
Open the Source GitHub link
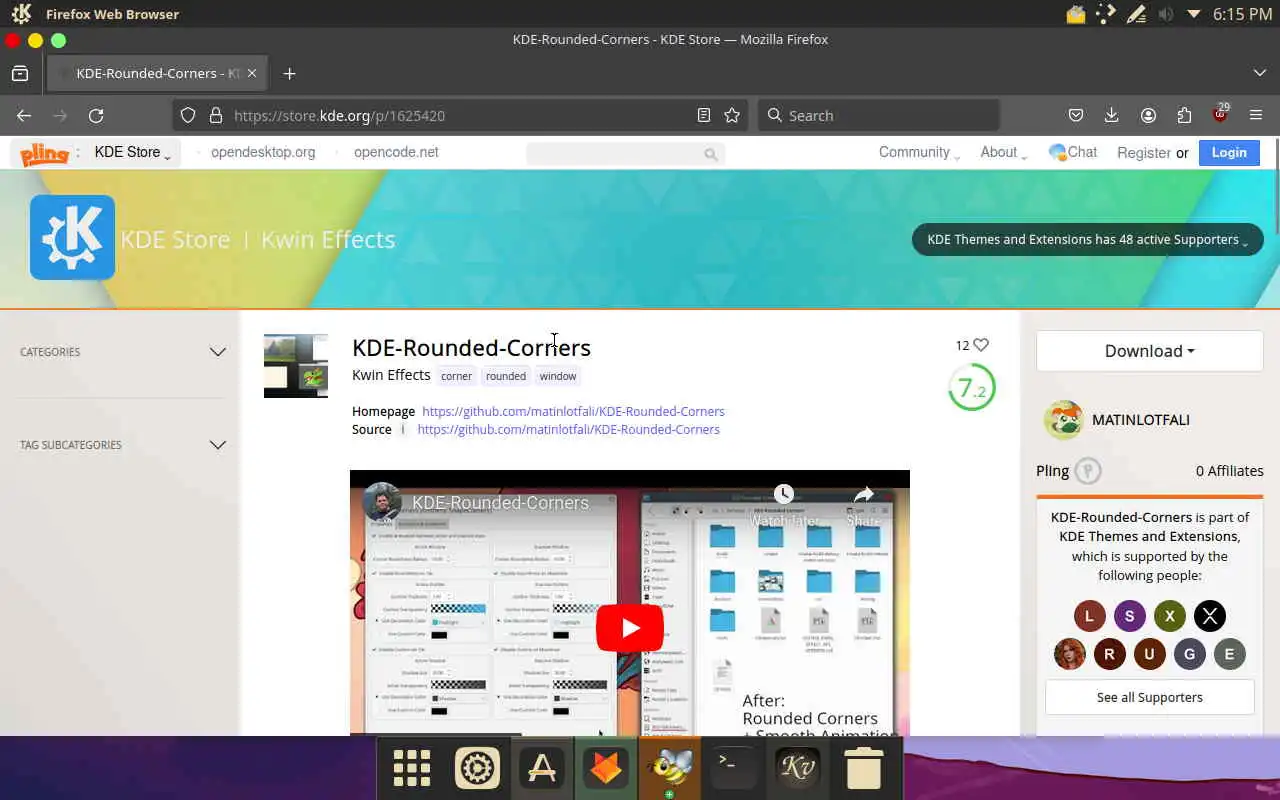click(568, 429)
